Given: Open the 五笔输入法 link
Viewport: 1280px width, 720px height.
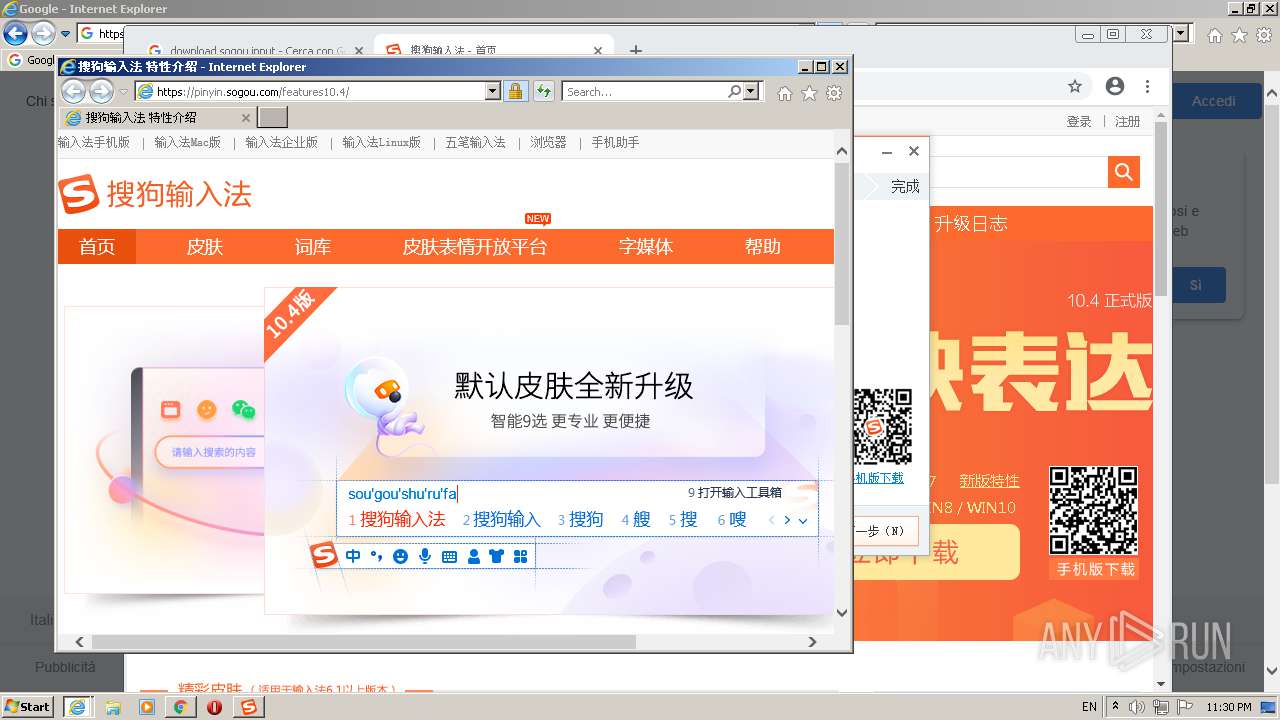Looking at the screenshot, I should click(x=476, y=143).
